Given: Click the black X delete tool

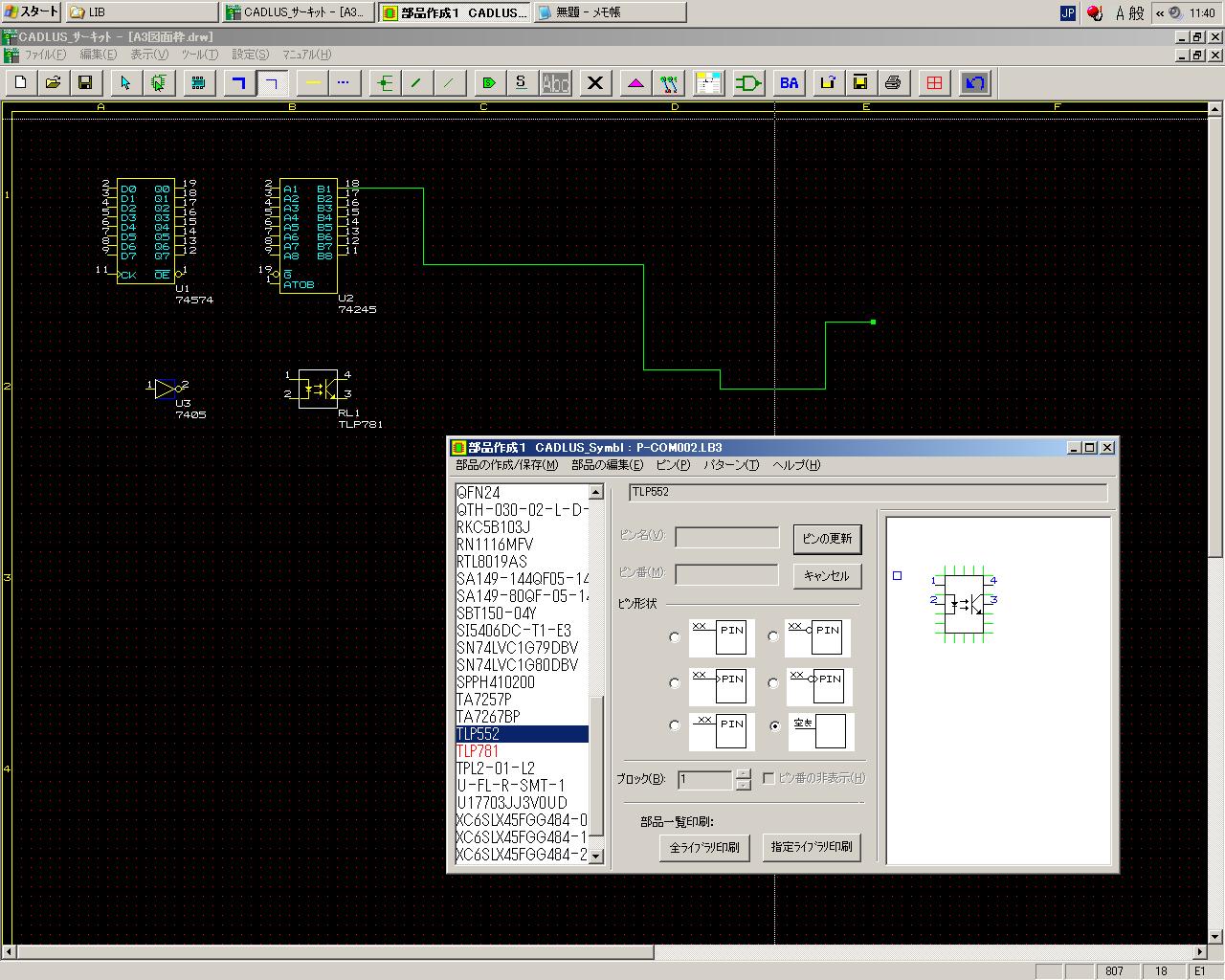Looking at the screenshot, I should pos(595,83).
